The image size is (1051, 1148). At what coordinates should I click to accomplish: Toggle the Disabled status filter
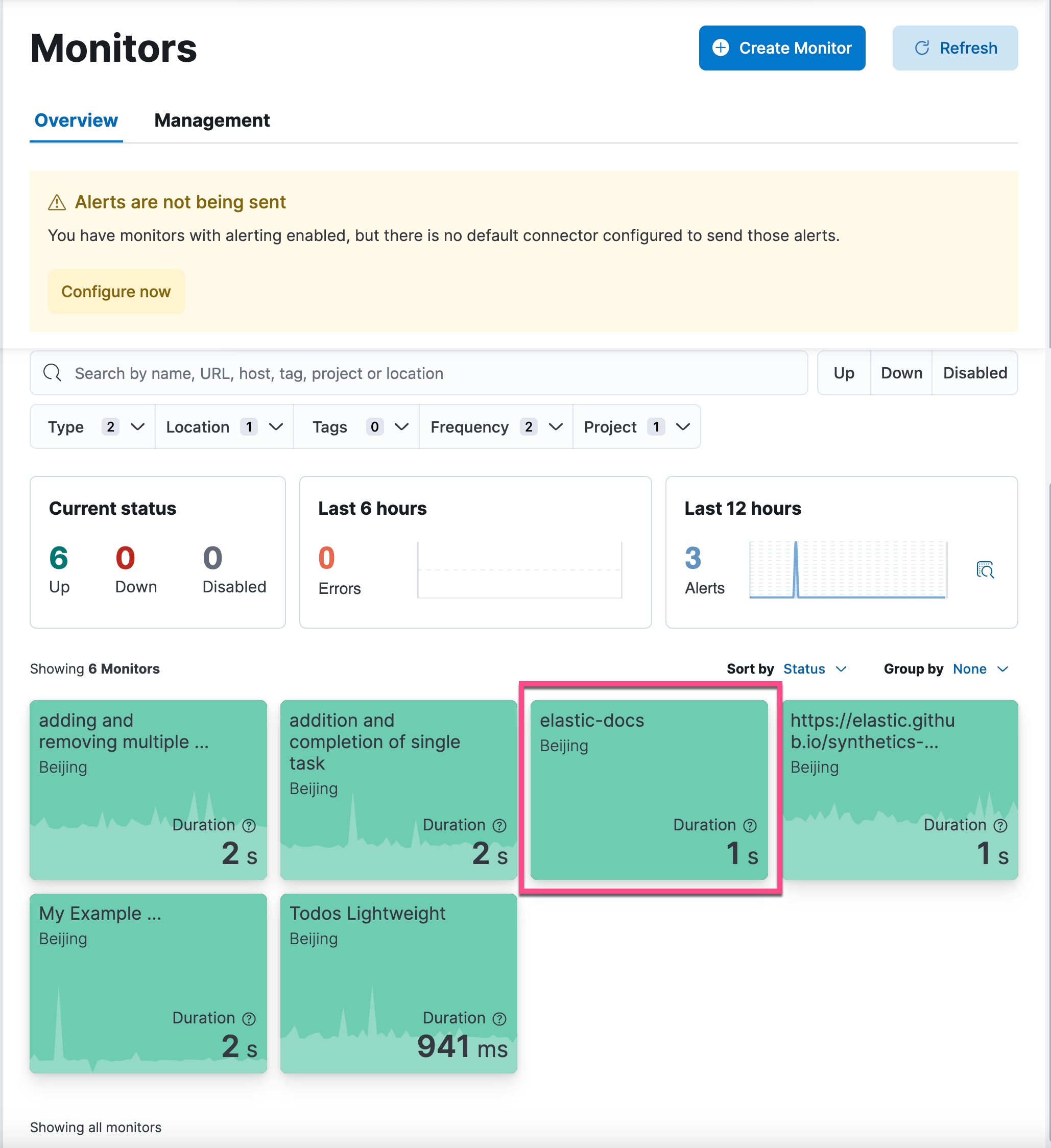(x=975, y=373)
